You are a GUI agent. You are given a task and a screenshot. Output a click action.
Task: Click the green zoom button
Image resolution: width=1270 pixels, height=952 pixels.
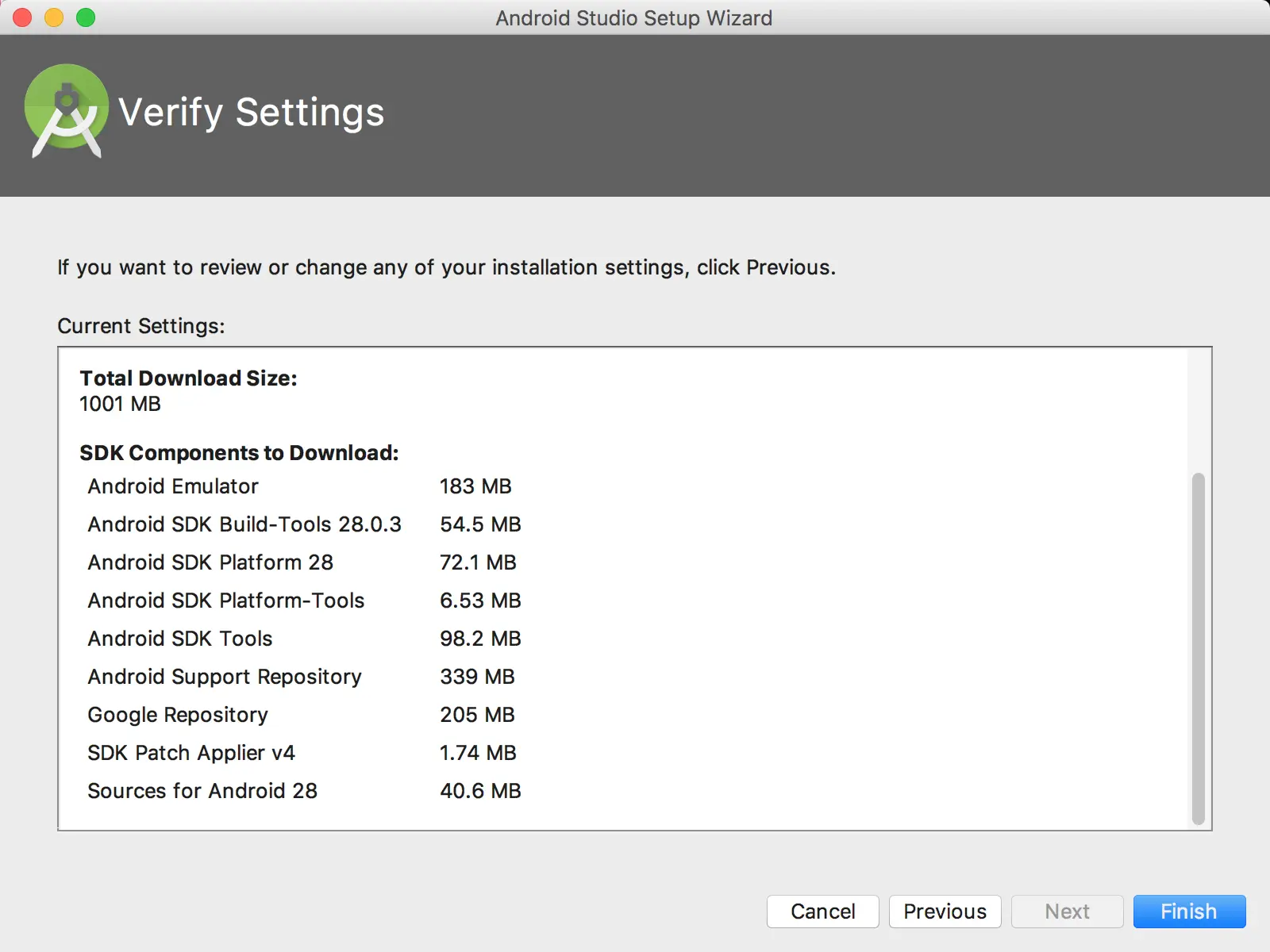click(x=87, y=17)
